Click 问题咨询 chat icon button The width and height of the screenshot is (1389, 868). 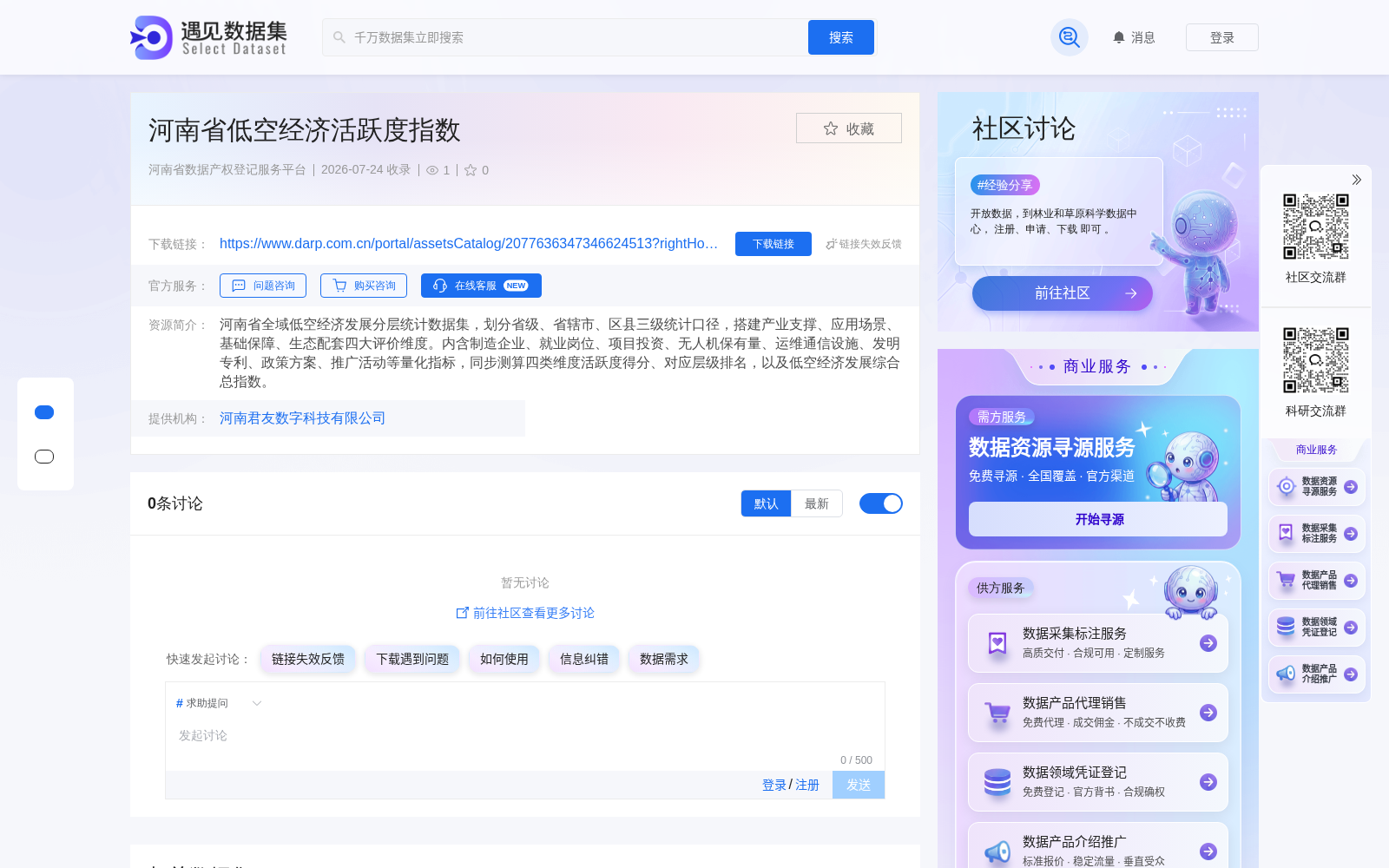coord(263,286)
